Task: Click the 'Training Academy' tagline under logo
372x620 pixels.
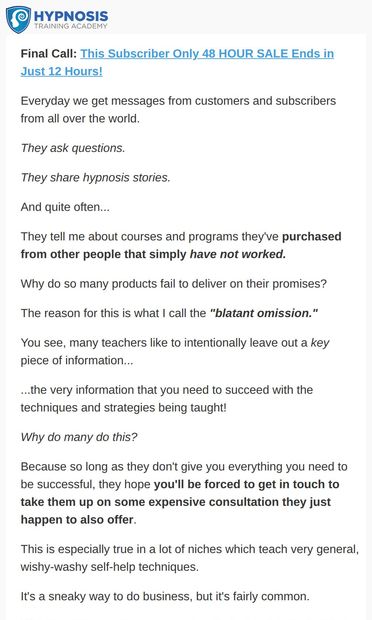Action: click(x=71, y=26)
